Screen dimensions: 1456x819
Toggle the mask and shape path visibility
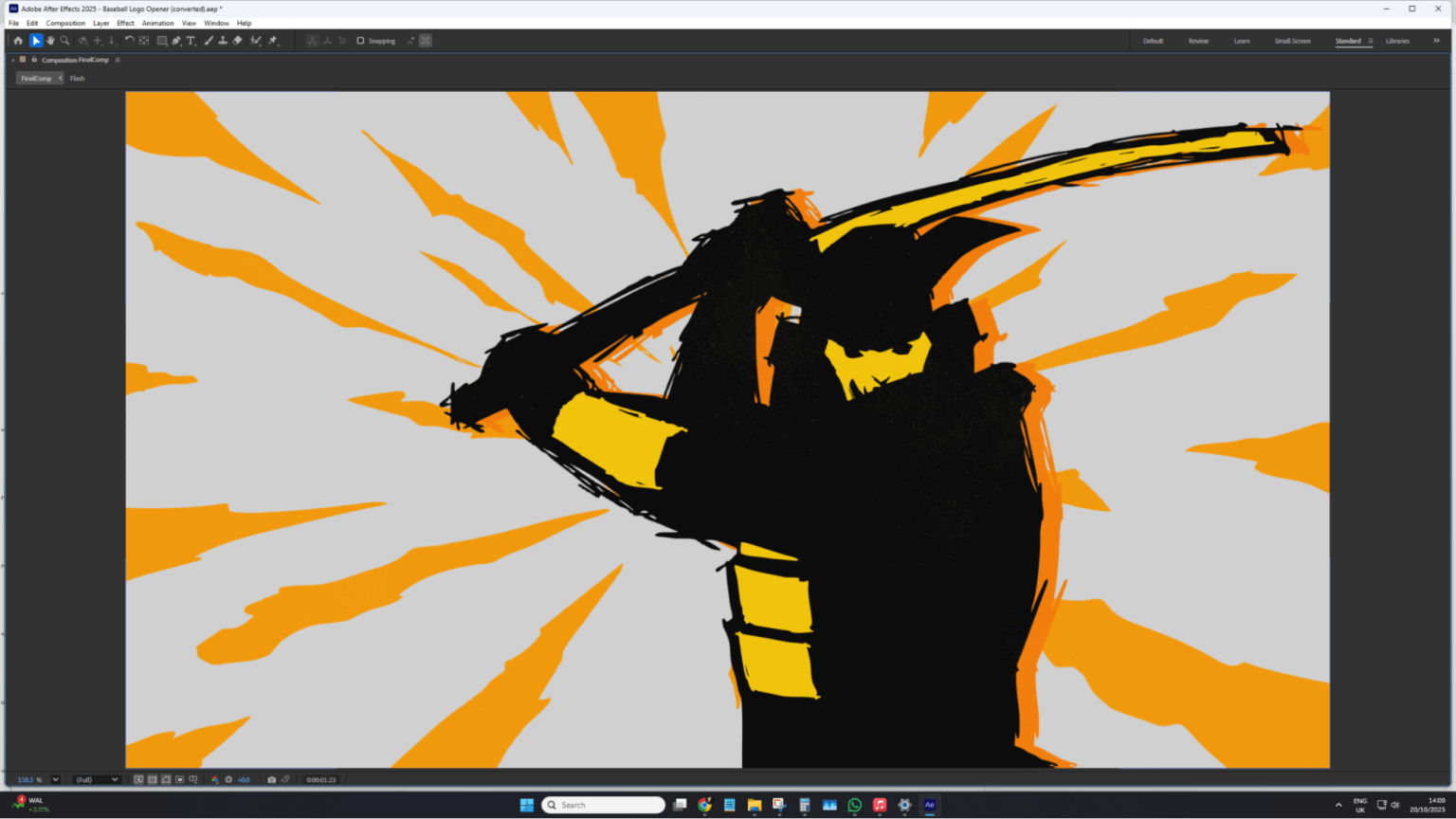[166, 780]
